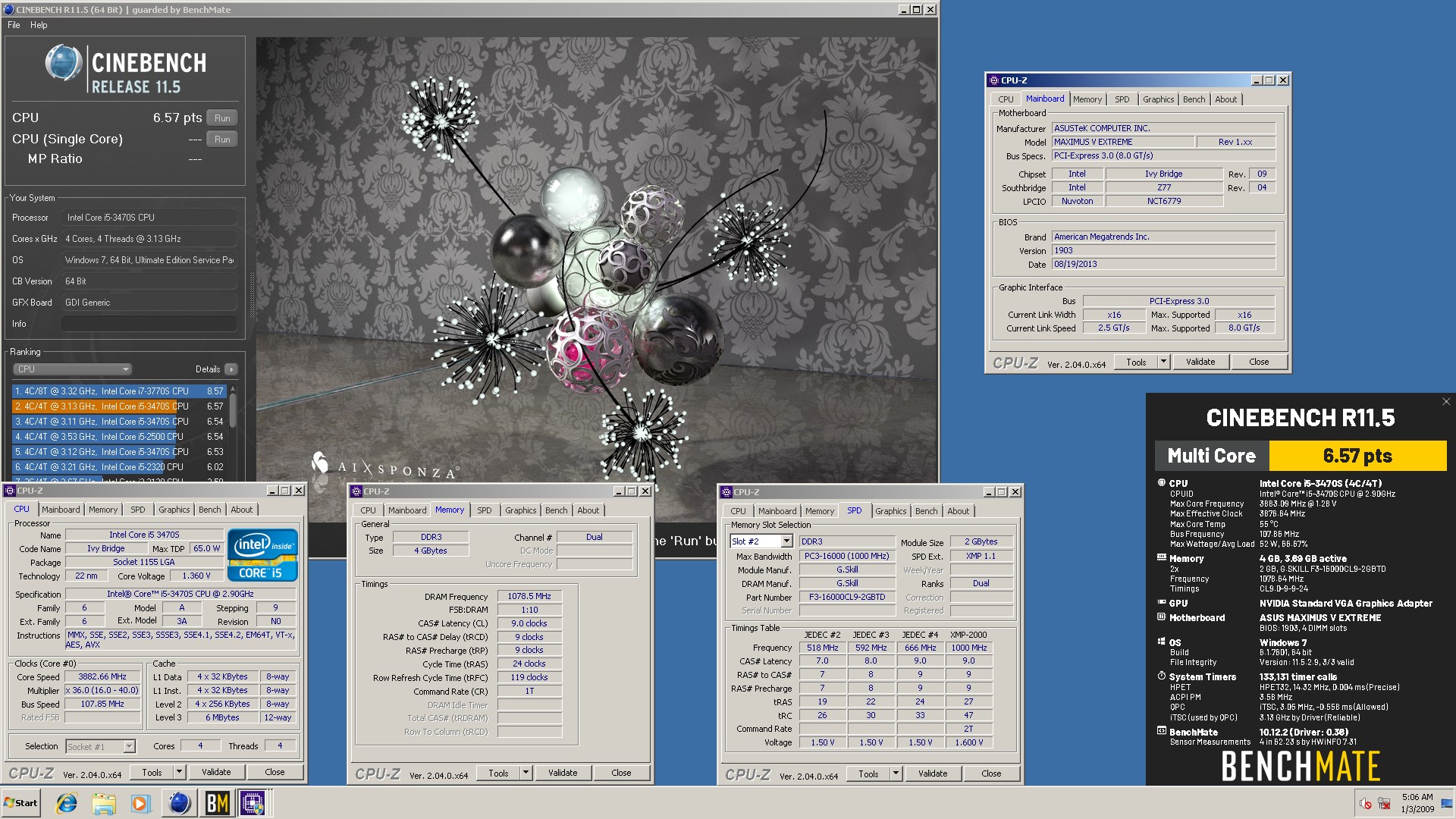Click the show desktop tray icon
The height and width of the screenshot is (819, 1456).
1447,803
